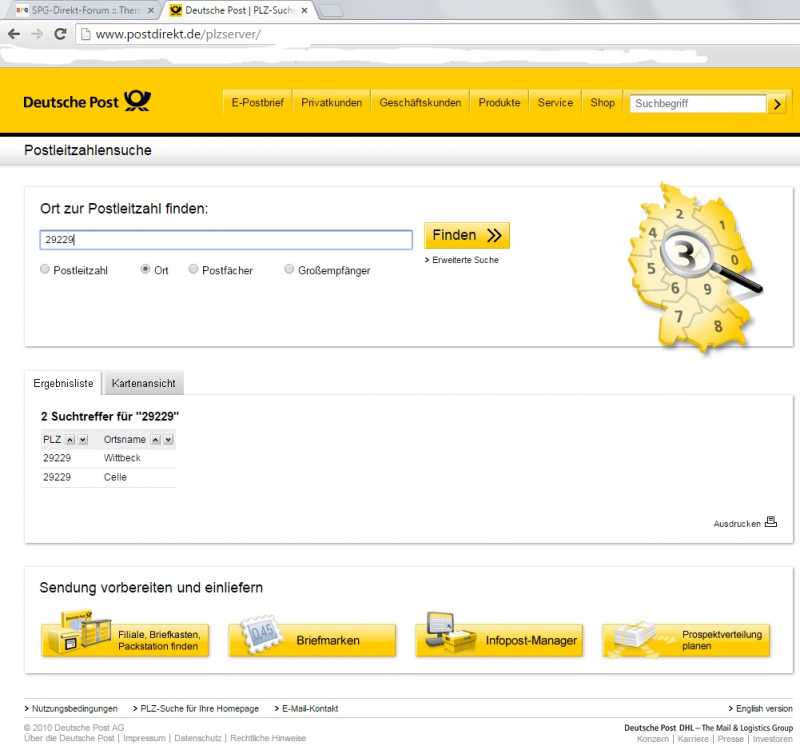Screen dimensions: 800x750
Task: Click the brochure stack icon
Action: [x=637, y=635]
